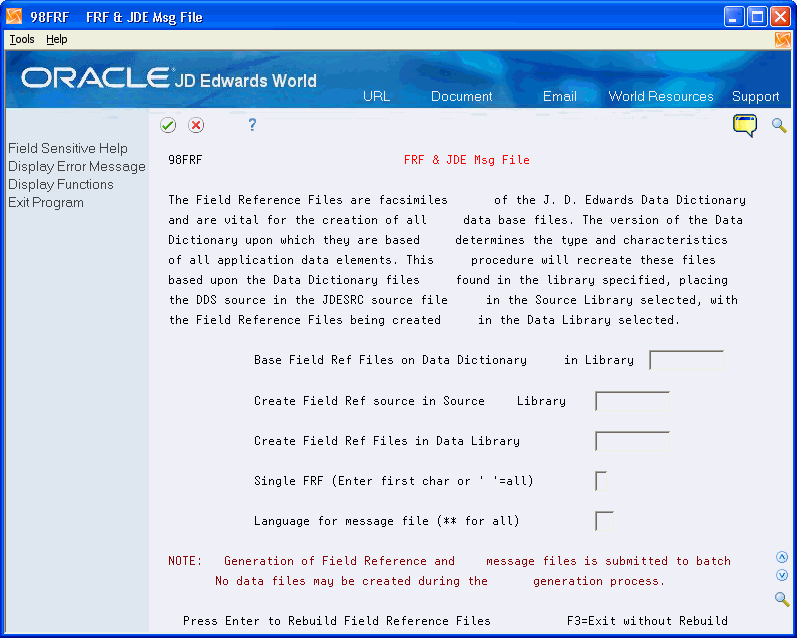Screen dimensions: 797x638
Task: Maximize the 98FRF window
Action: coord(757,17)
